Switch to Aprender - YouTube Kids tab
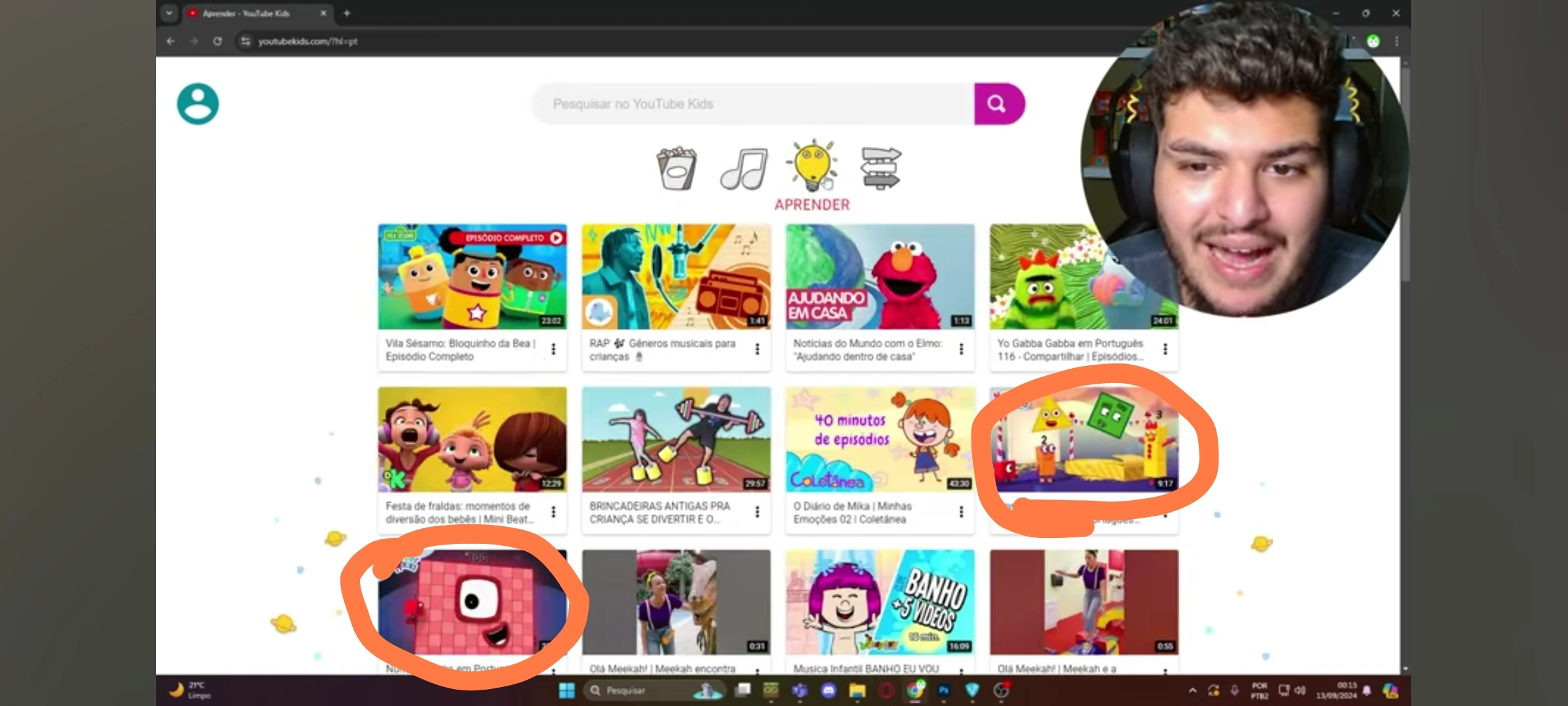Viewport: 1568px width, 706px height. [x=255, y=13]
